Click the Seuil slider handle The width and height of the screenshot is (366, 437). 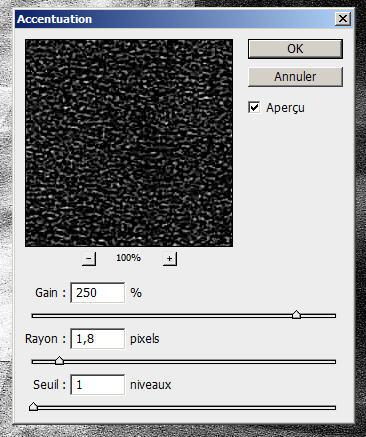coord(33,406)
